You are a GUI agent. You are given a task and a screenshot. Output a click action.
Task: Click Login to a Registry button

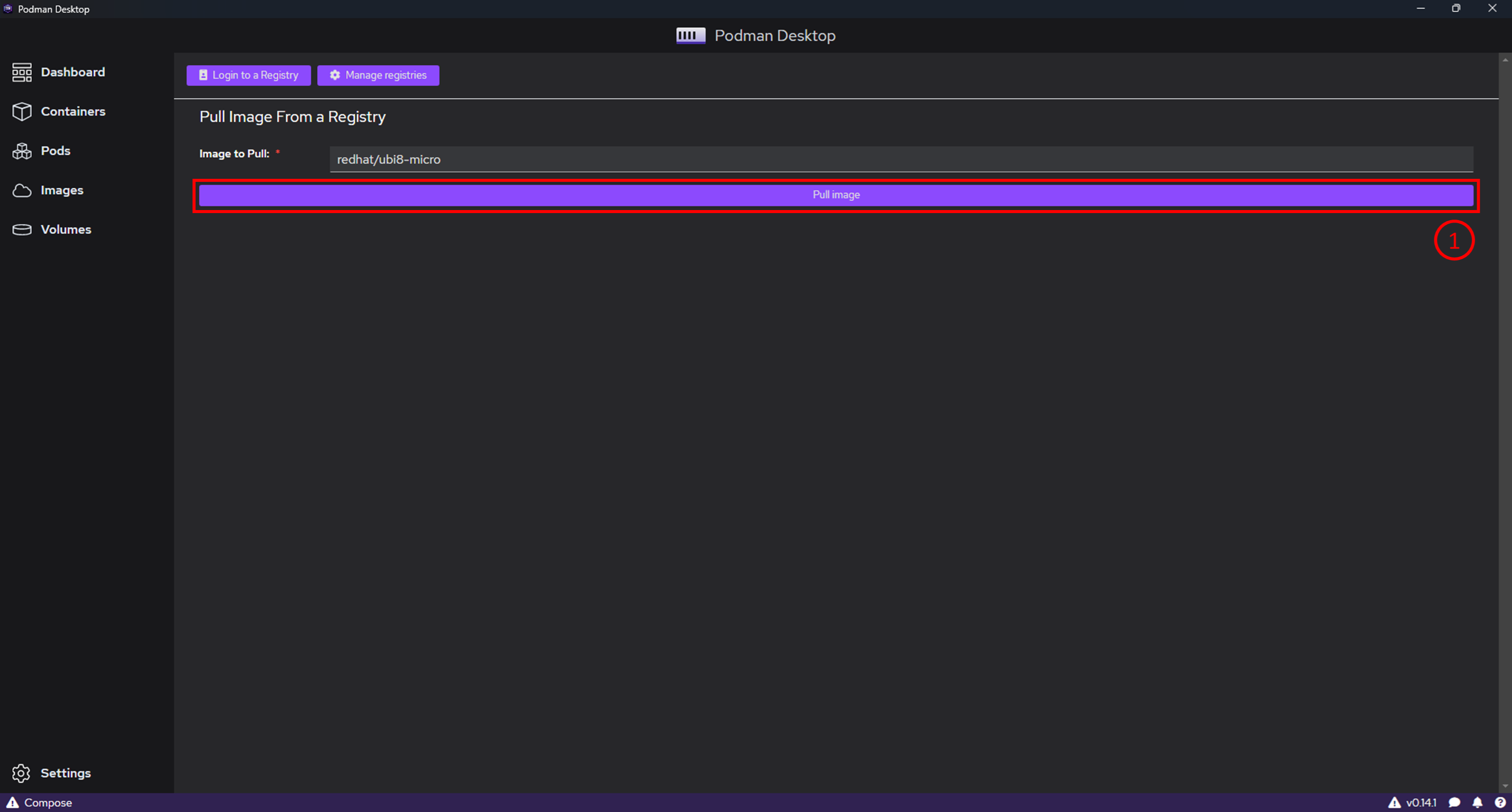248,75
